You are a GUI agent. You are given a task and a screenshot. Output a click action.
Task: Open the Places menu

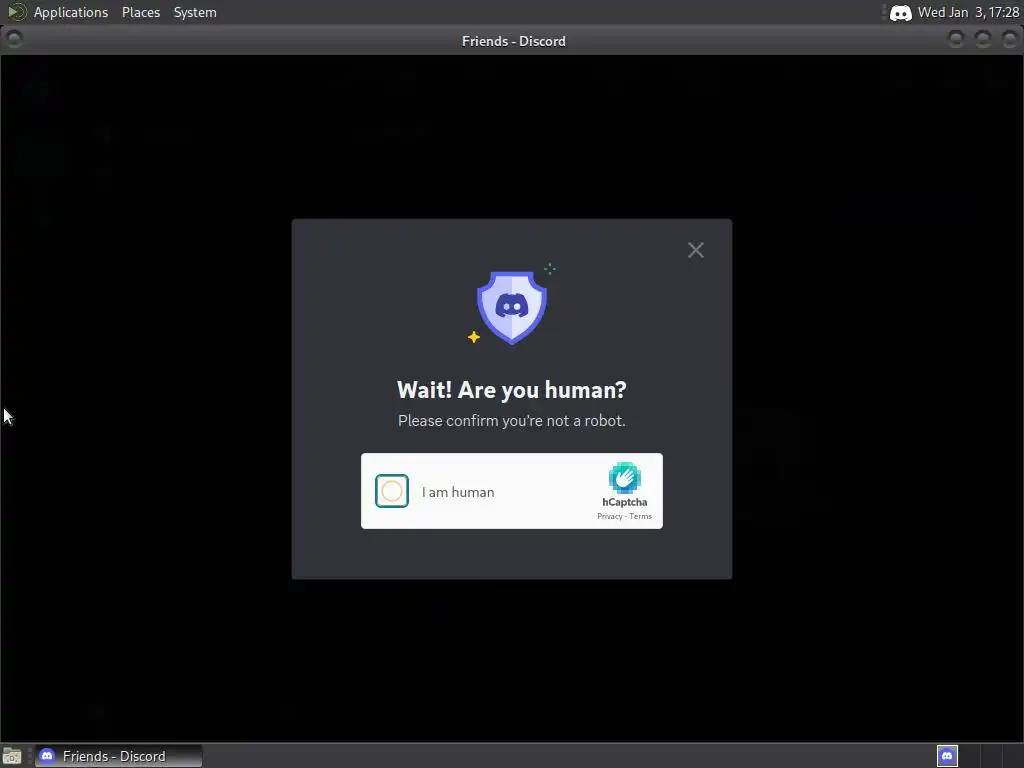pos(140,12)
